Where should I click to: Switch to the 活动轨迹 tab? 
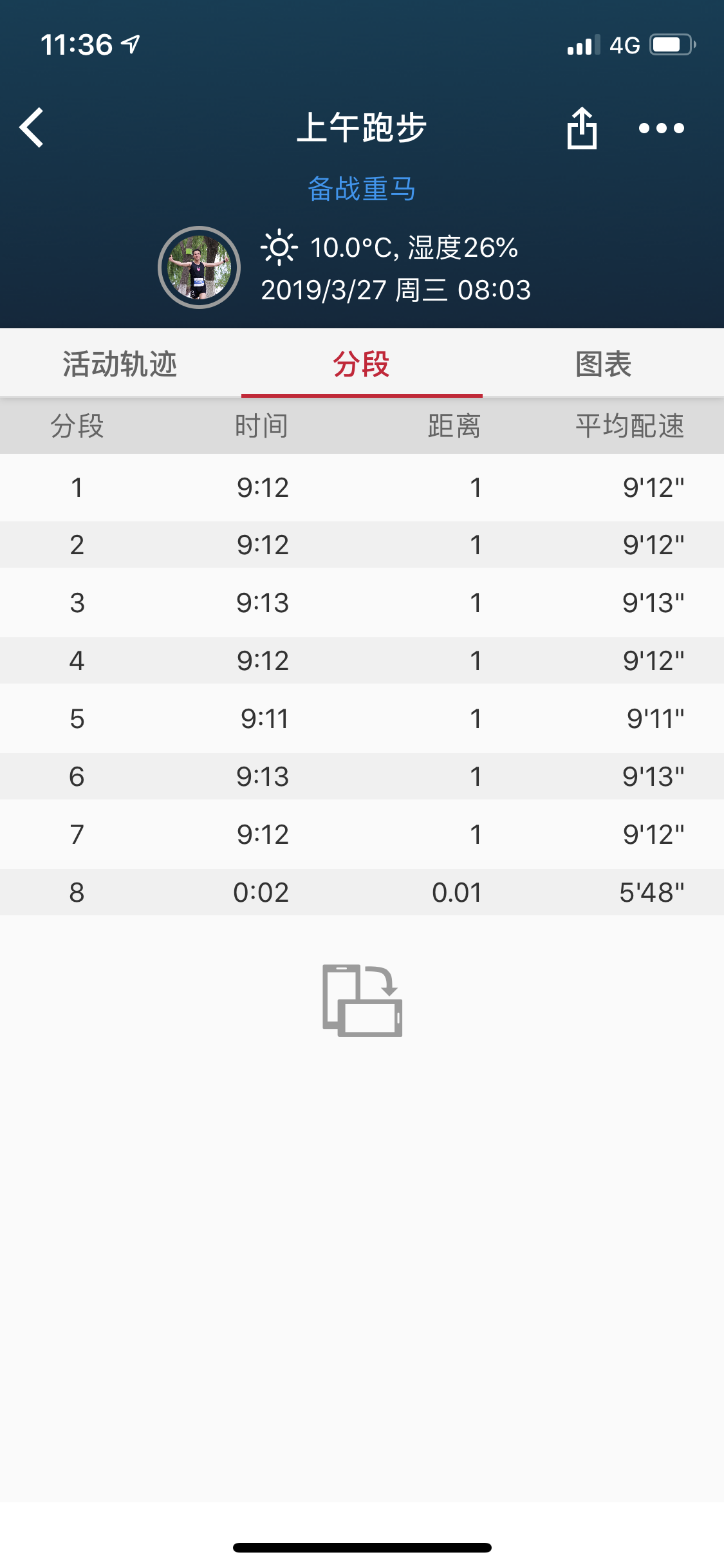click(120, 364)
